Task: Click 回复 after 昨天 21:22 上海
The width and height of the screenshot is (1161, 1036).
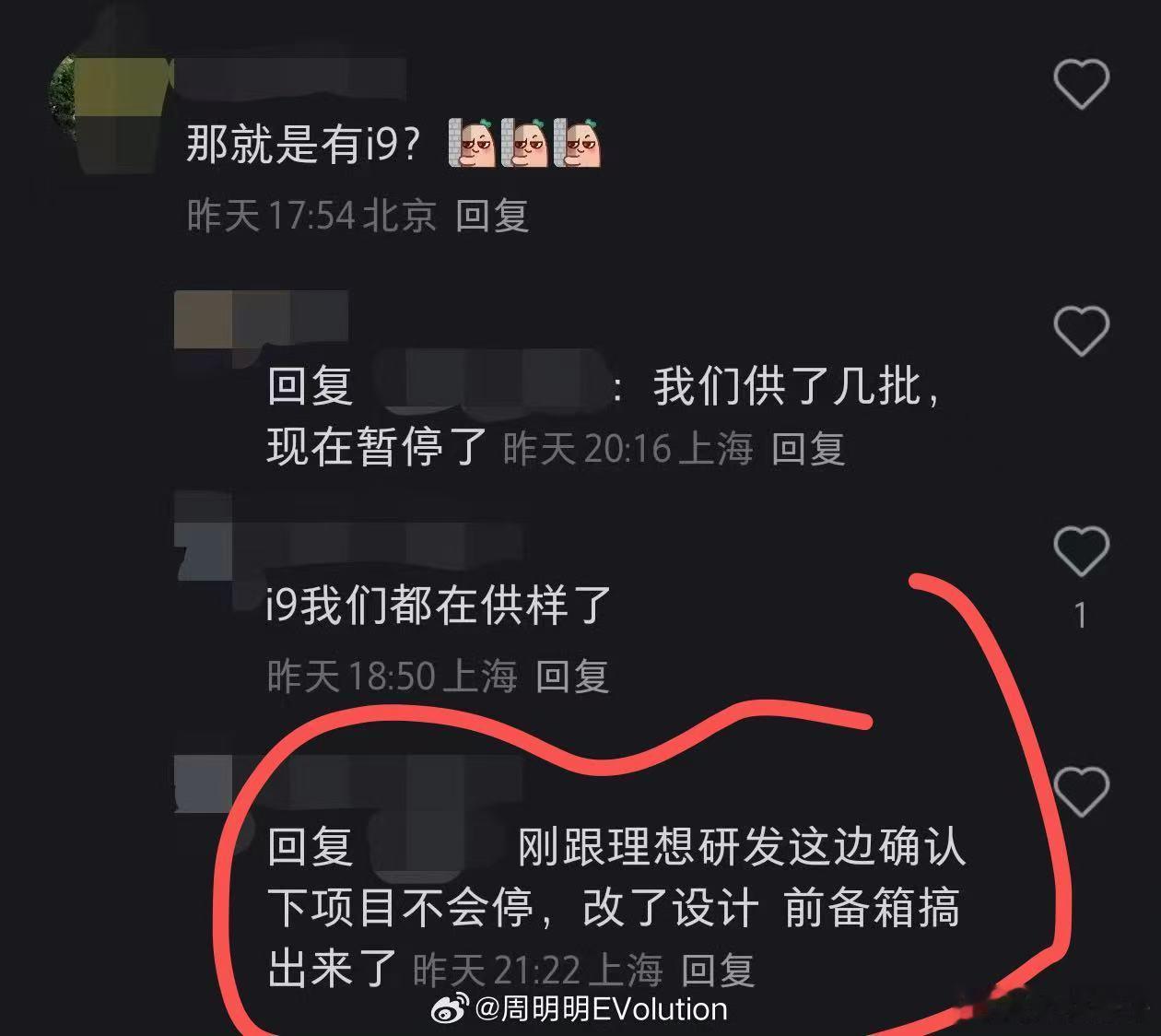Action: 718,971
